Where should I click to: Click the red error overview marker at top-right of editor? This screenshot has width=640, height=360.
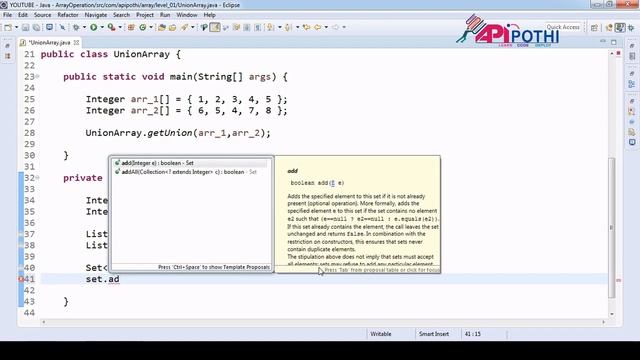tap(618, 53)
